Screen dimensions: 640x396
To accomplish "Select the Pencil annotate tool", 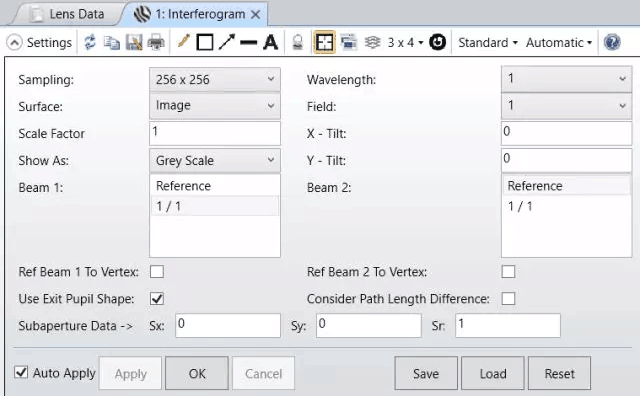I will click(184, 42).
